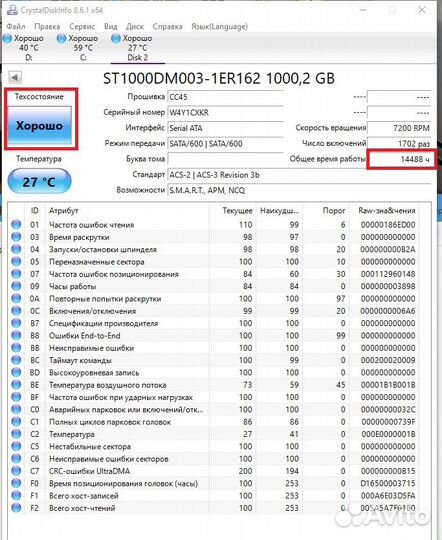Click status icon for attribute F0
Screen dimensions: 442x540
[16, 483]
